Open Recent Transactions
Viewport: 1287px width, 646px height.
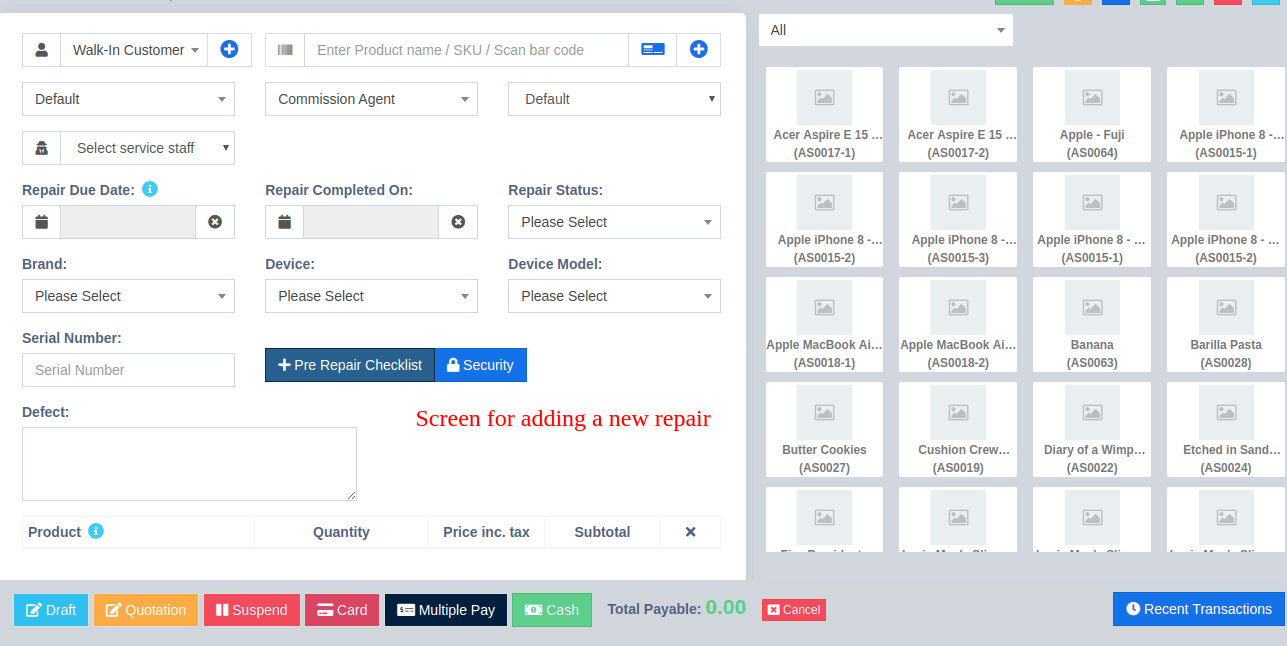[1198, 609]
